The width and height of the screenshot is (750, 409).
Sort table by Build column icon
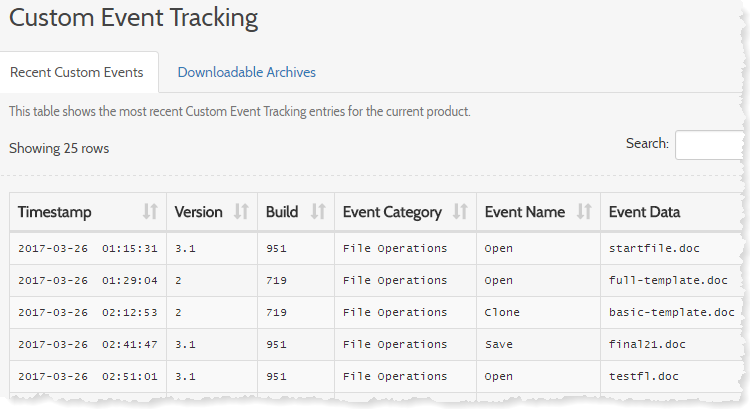tap(318, 211)
